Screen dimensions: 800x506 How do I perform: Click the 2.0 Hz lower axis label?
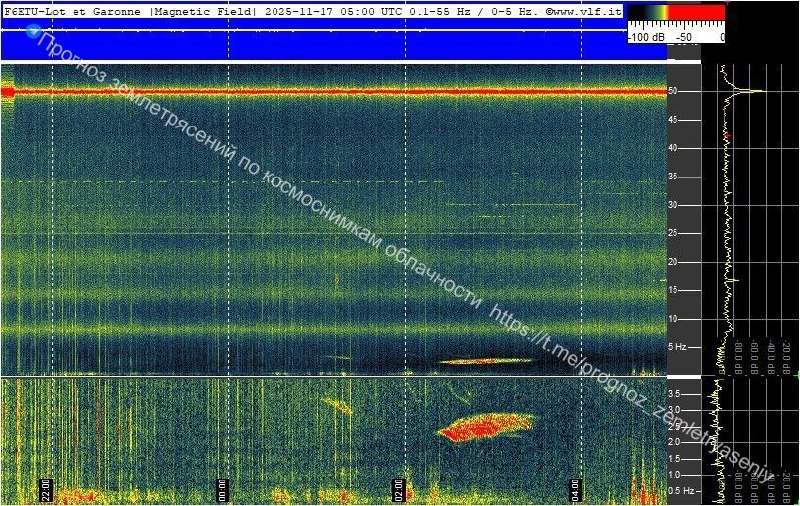pos(674,442)
